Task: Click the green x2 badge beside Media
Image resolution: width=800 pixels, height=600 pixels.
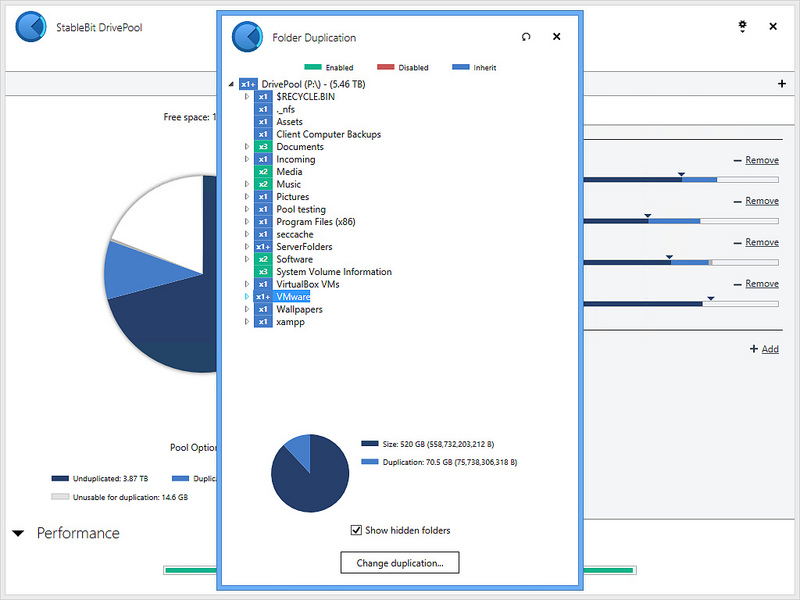Action: (x=263, y=171)
